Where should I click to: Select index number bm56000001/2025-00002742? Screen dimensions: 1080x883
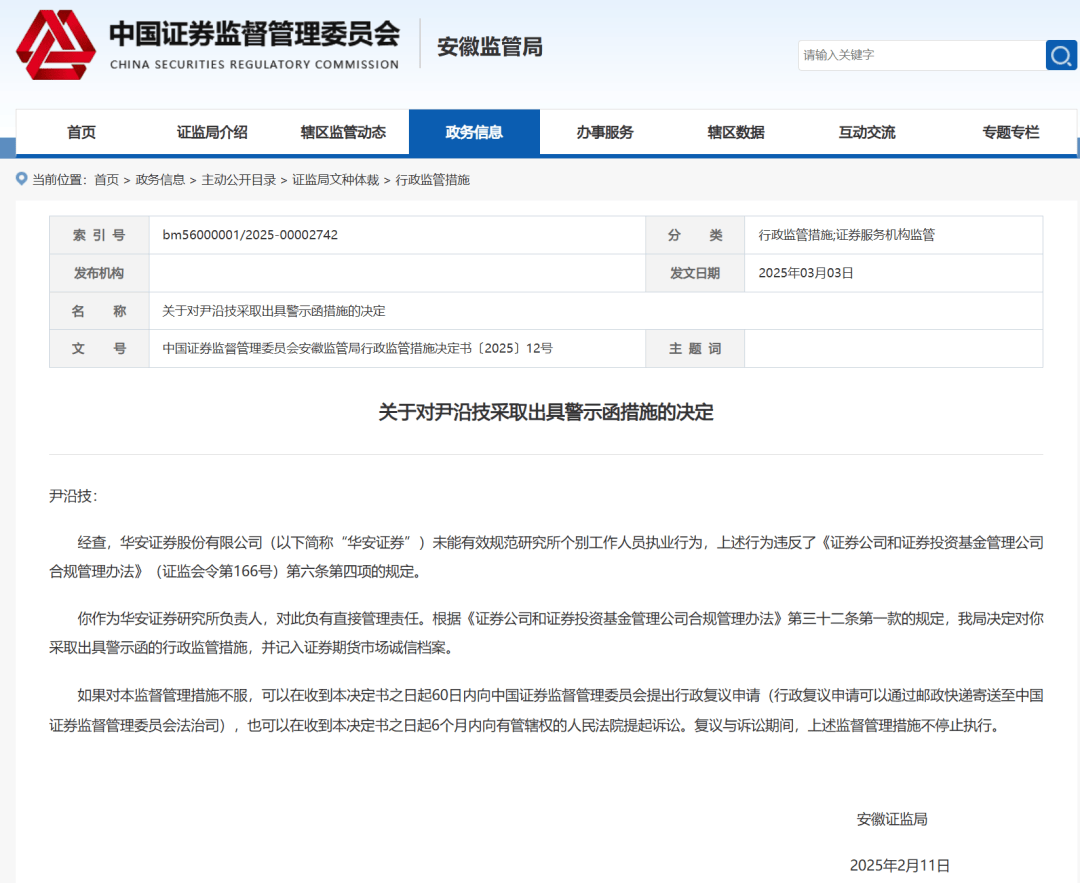(x=250, y=235)
